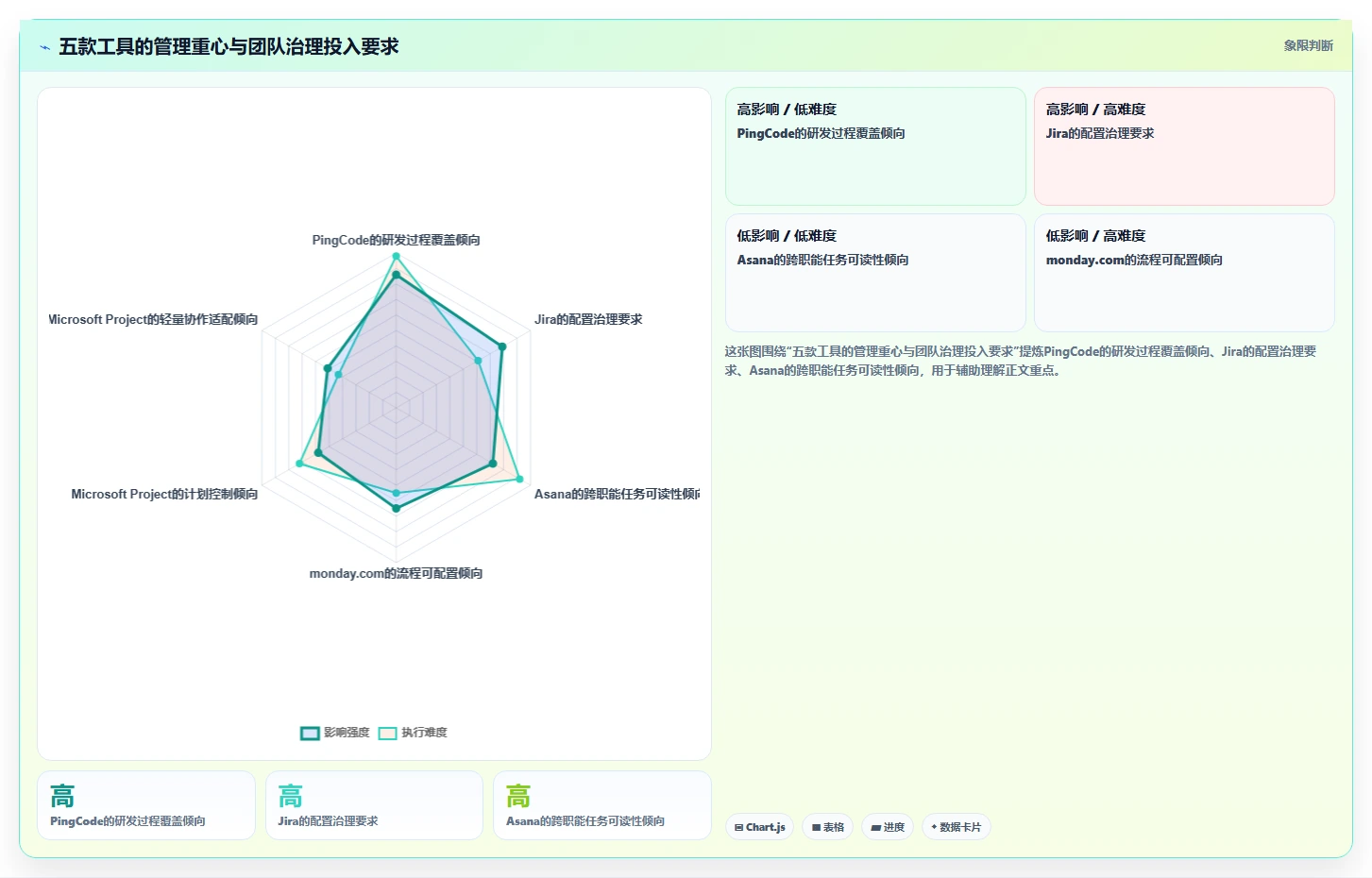
Task: Click the dark teal data point on monday.com axis
Action: click(396, 508)
